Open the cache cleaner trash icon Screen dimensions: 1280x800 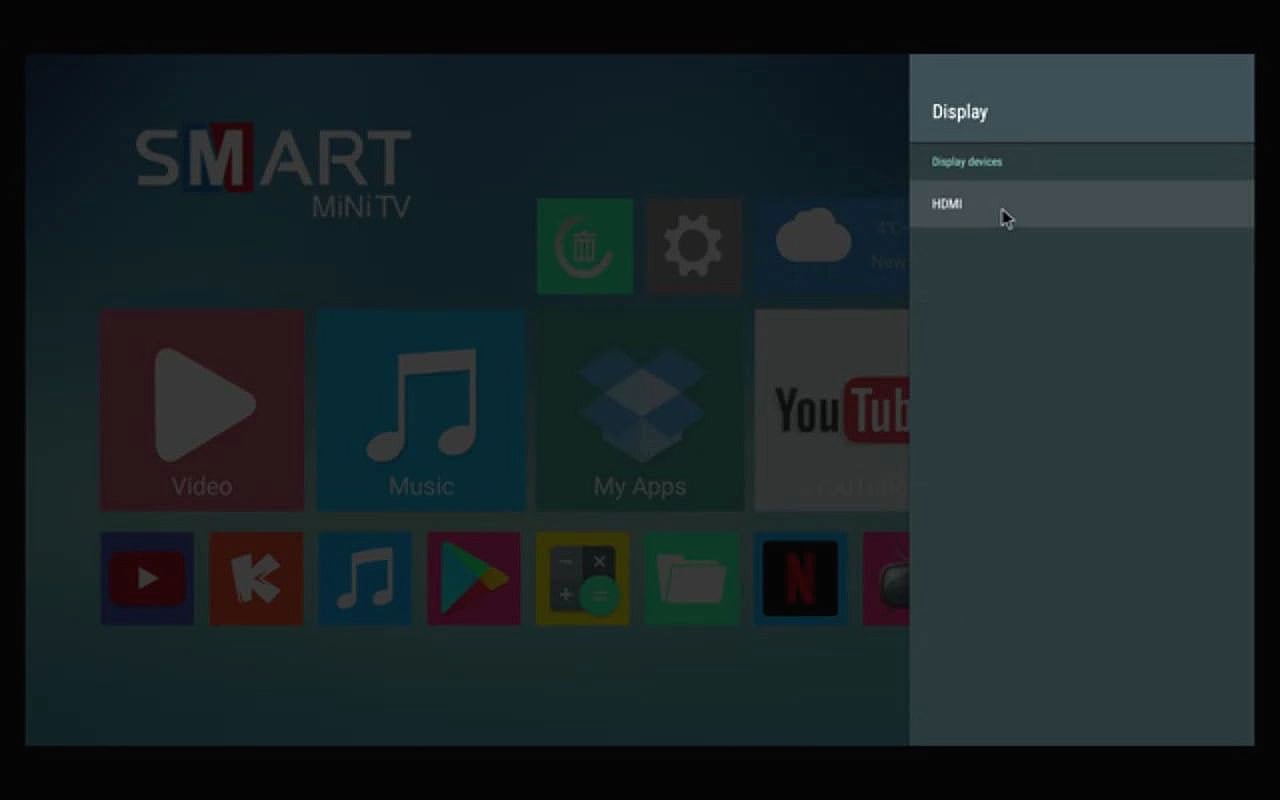coord(584,247)
